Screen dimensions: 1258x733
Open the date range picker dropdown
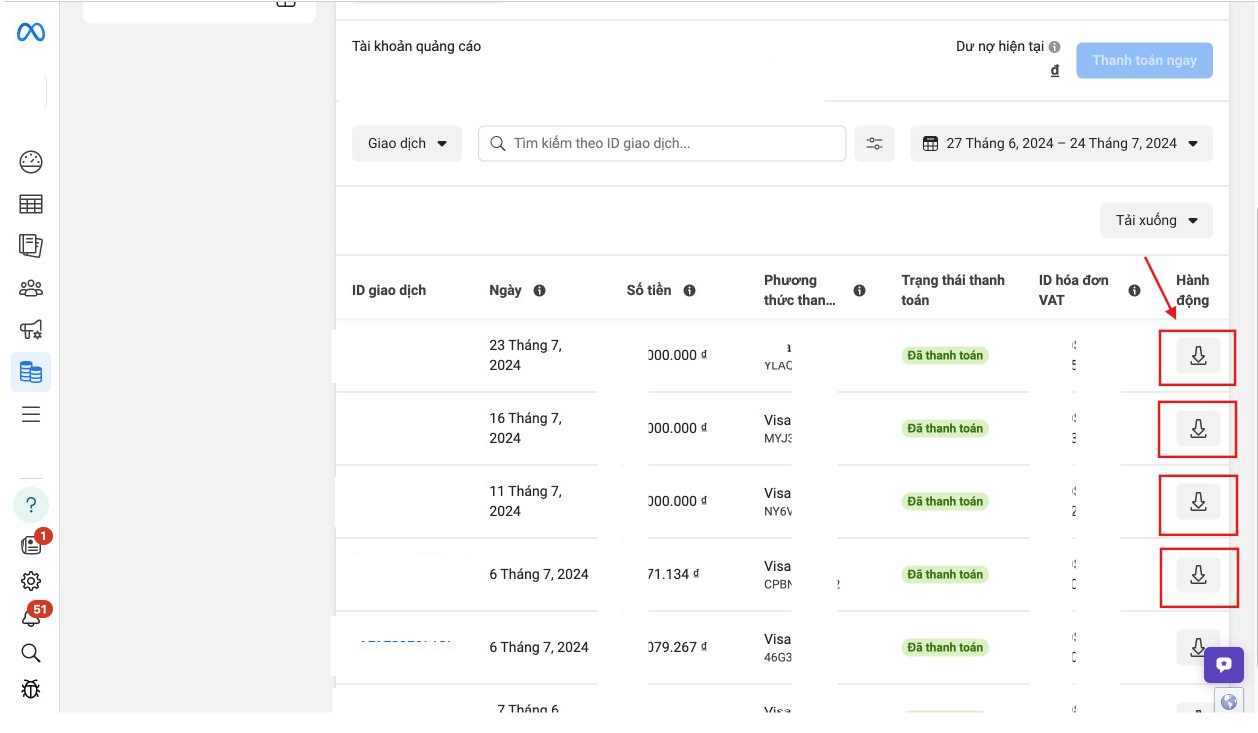click(1061, 143)
